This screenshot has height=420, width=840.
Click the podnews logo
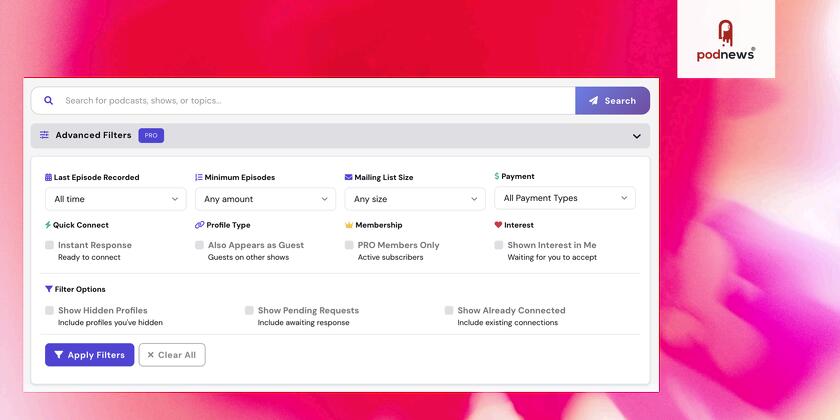point(726,40)
